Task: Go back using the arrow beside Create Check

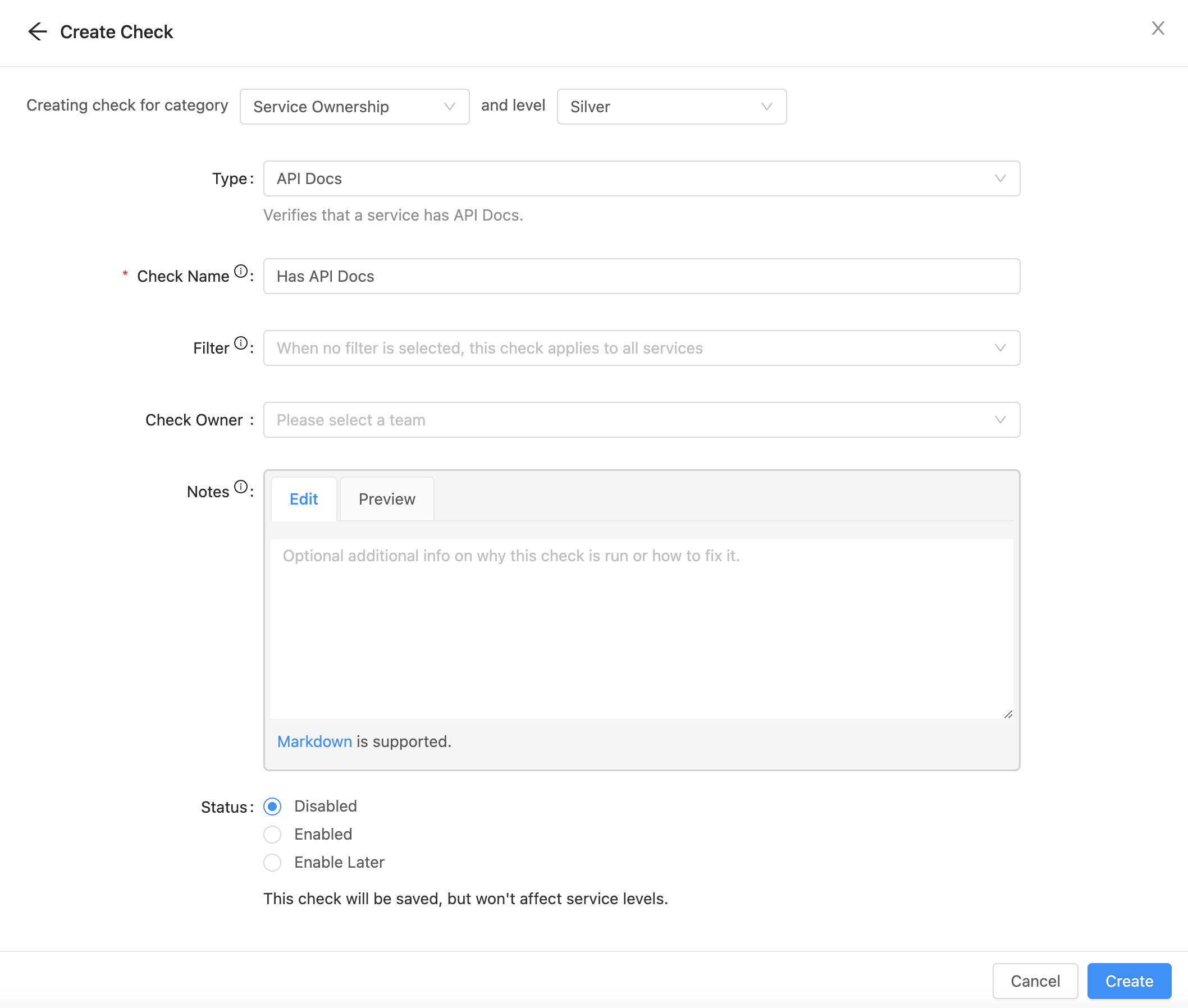Action: tap(37, 31)
